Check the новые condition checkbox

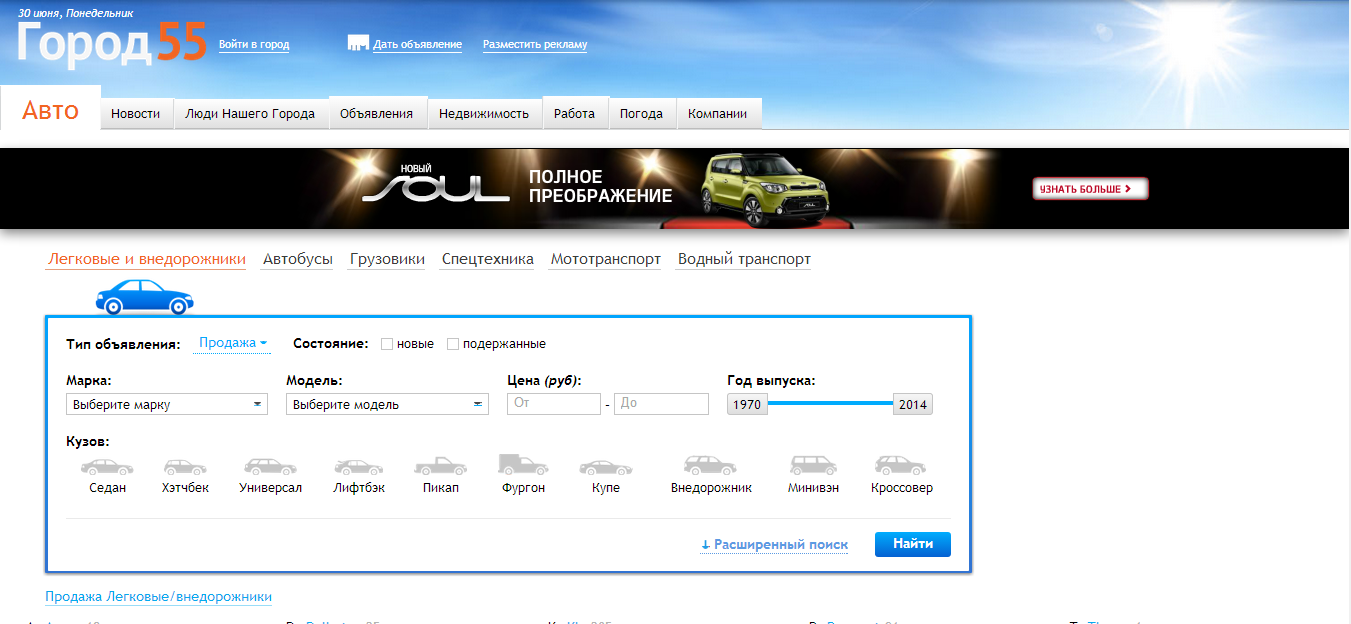pos(387,344)
